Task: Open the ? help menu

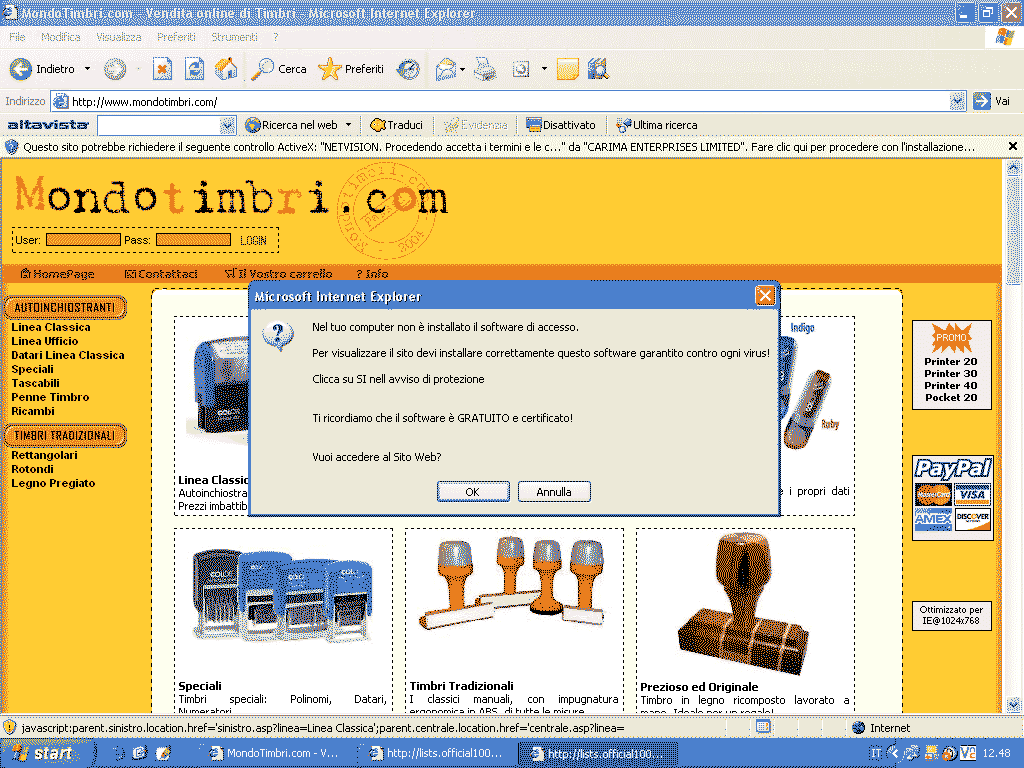Action: [276, 37]
